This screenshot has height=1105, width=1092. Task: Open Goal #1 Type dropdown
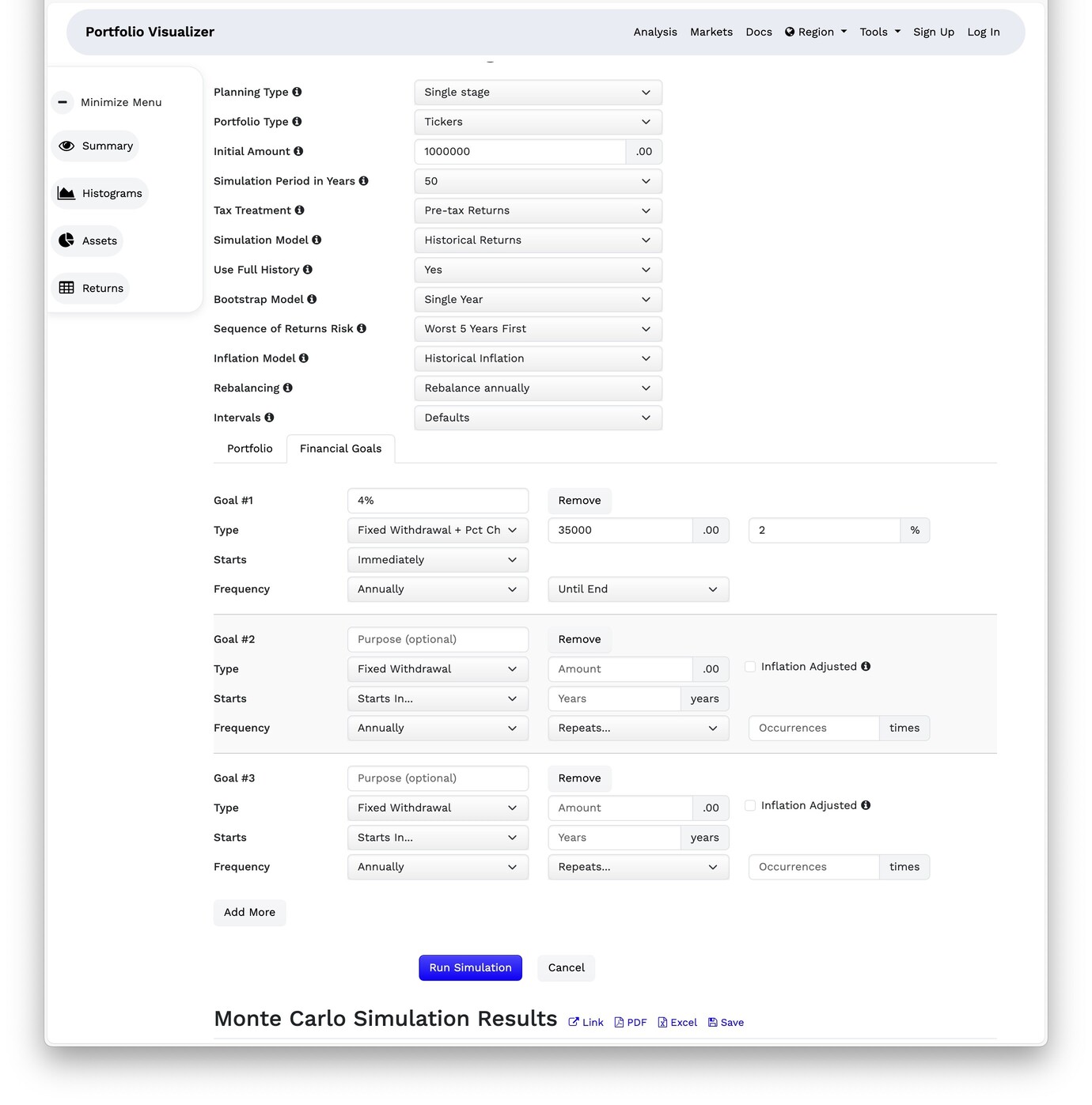(x=437, y=530)
